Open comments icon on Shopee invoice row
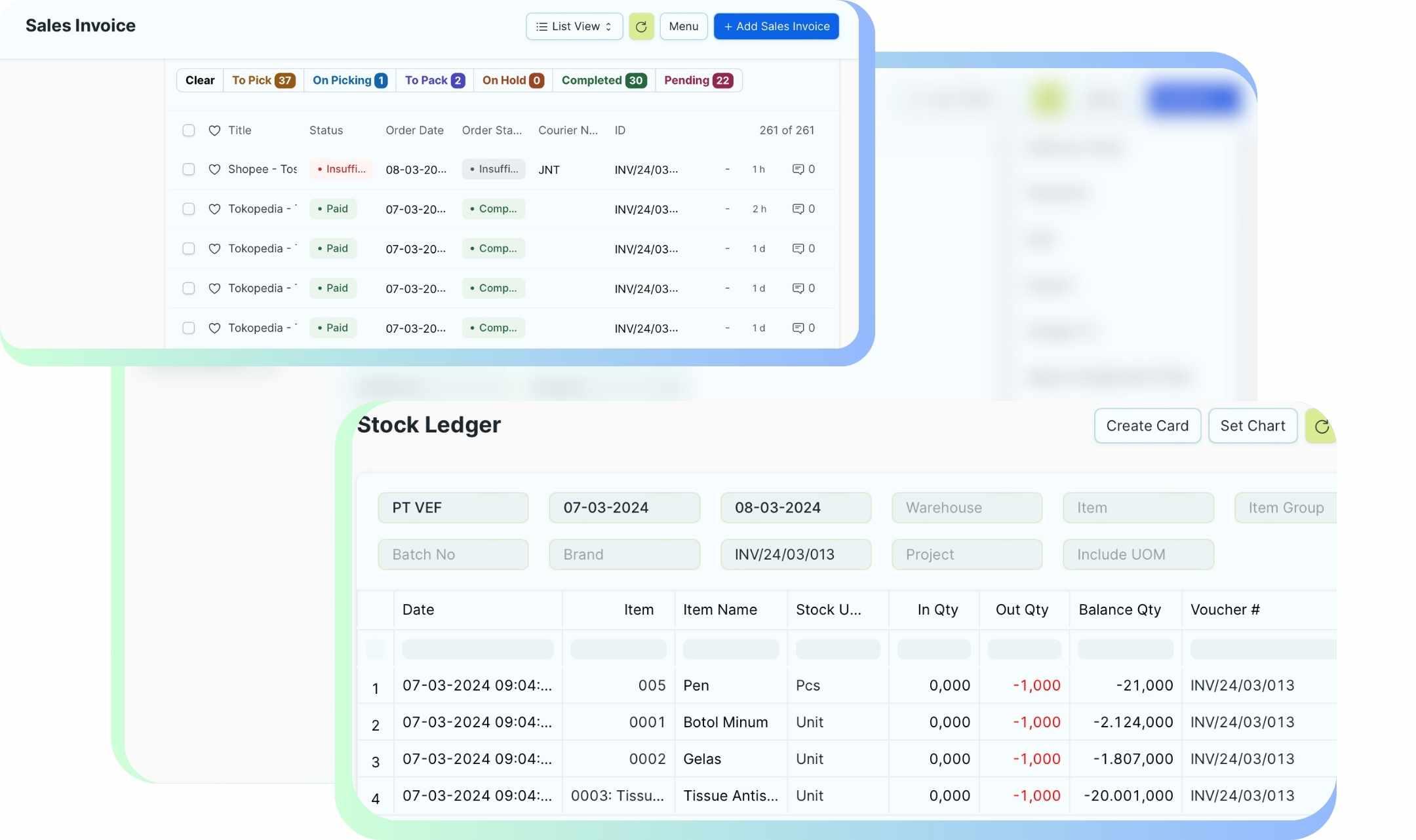The image size is (1416, 840). [798, 170]
